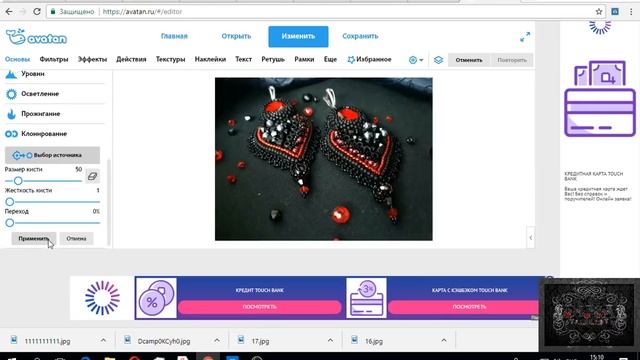
Task: Reload the browser page
Action: click(x=37, y=11)
